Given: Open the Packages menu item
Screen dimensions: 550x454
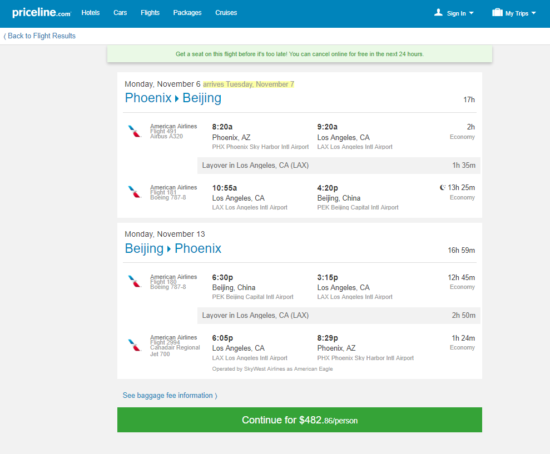Looking at the screenshot, I should [x=187, y=13].
